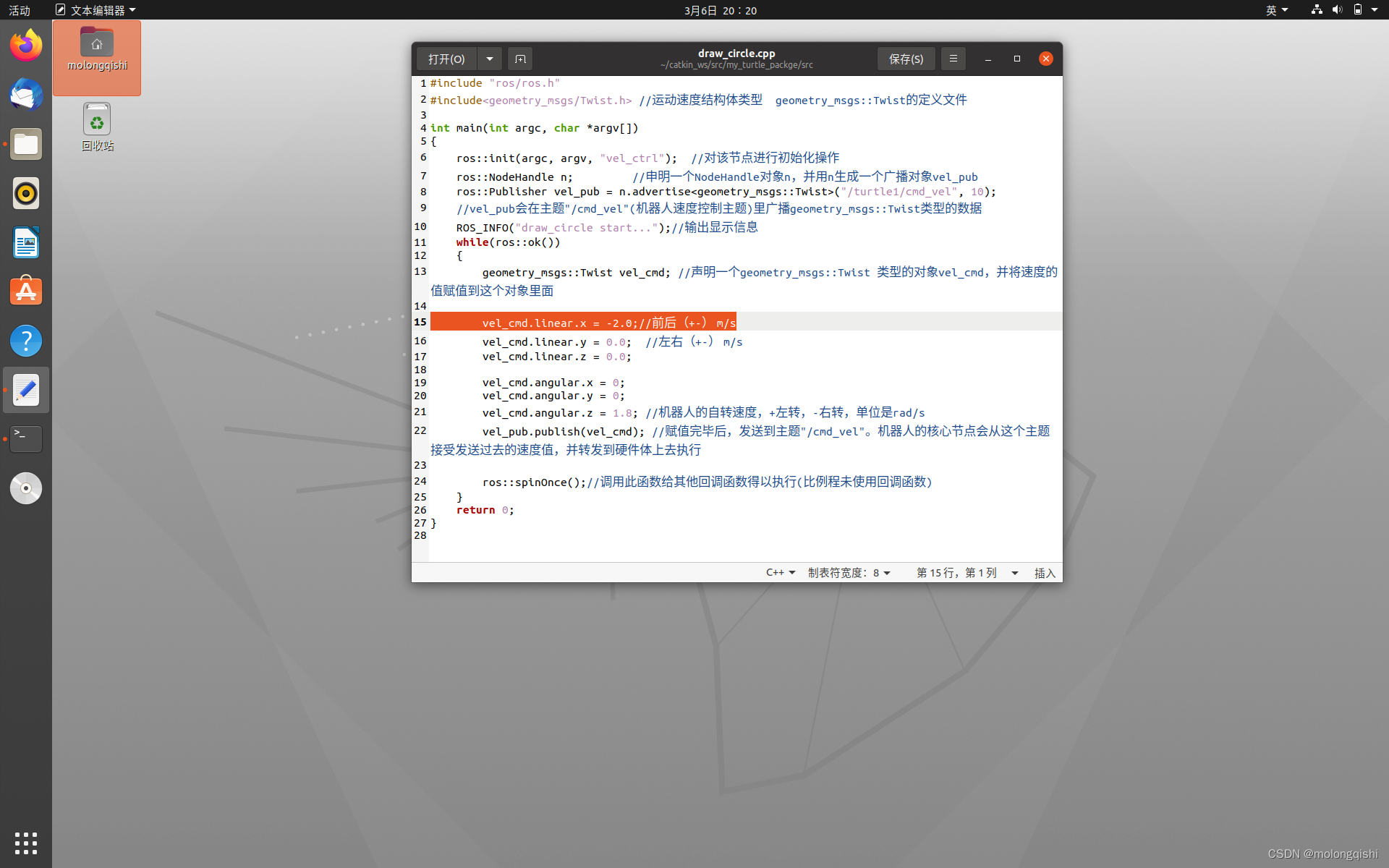Open the C++ language selector dropdown
This screenshot has width=1389, height=868.
781,572
